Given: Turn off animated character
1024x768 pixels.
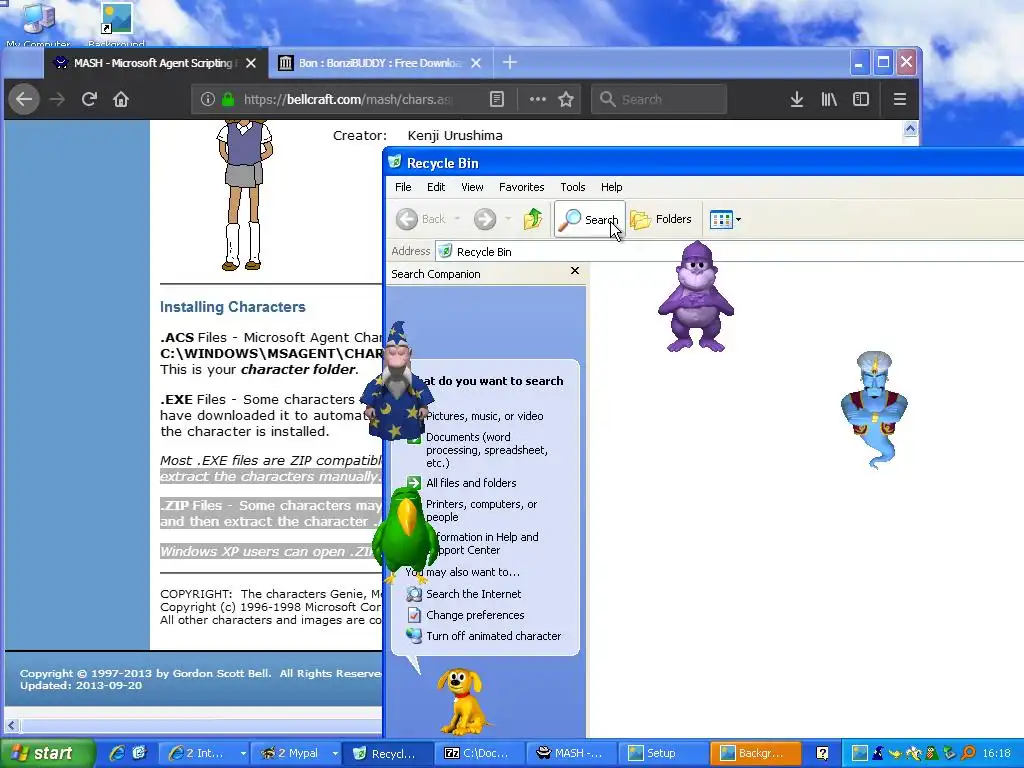Looking at the screenshot, I should click(x=493, y=636).
